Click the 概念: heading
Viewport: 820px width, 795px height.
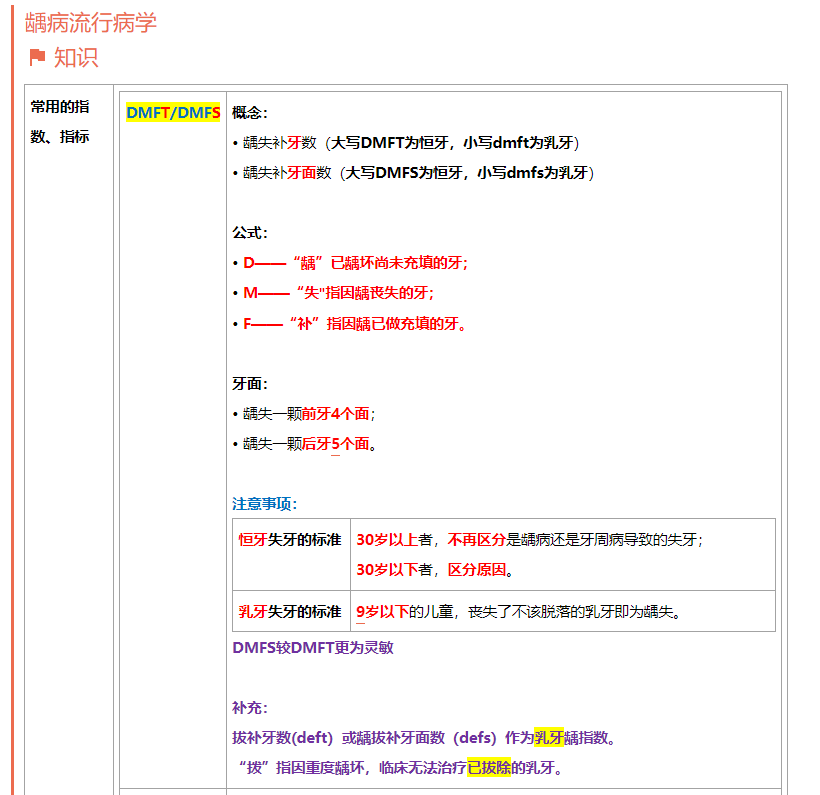250,113
